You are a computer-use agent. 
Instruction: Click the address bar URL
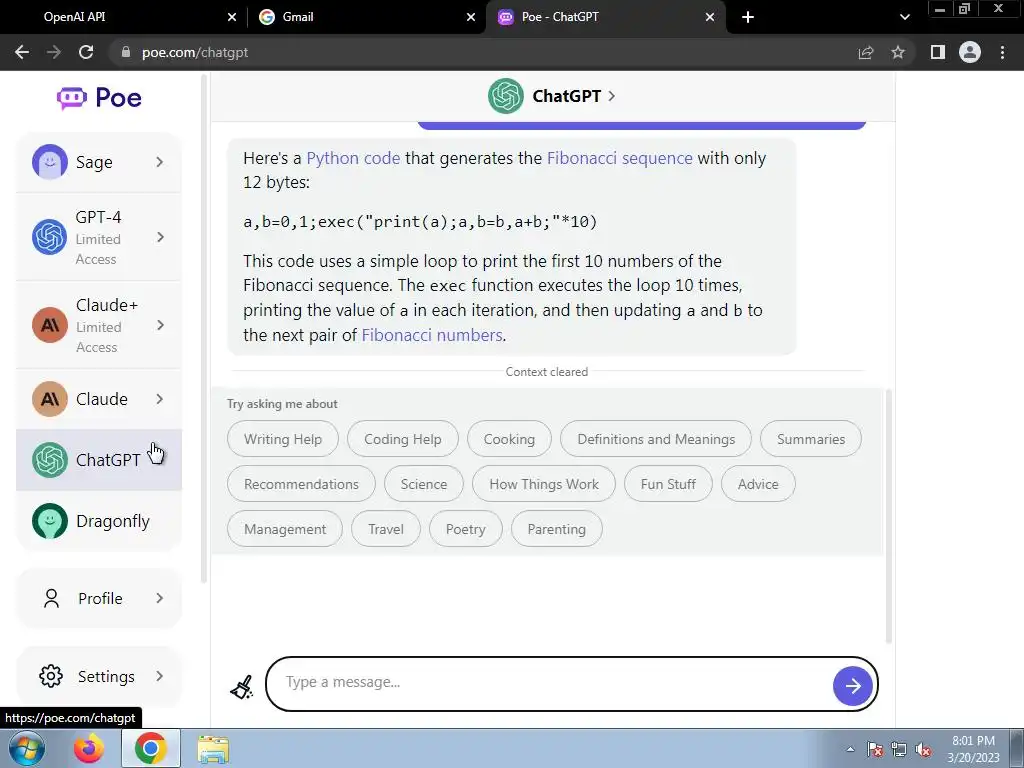pyautogui.click(x=195, y=52)
